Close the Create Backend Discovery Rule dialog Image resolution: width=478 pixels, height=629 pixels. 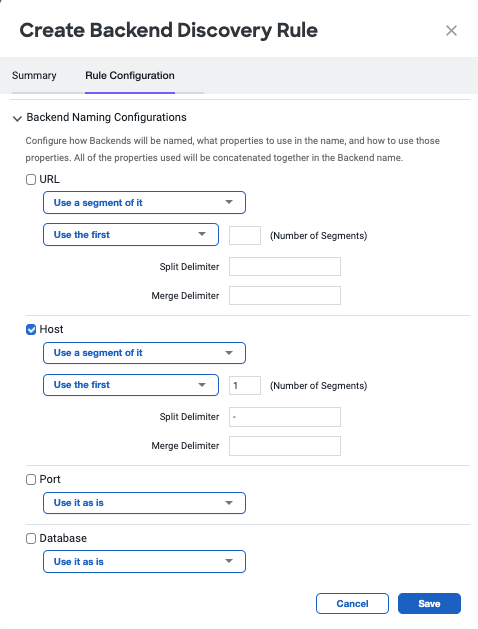pos(451,30)
